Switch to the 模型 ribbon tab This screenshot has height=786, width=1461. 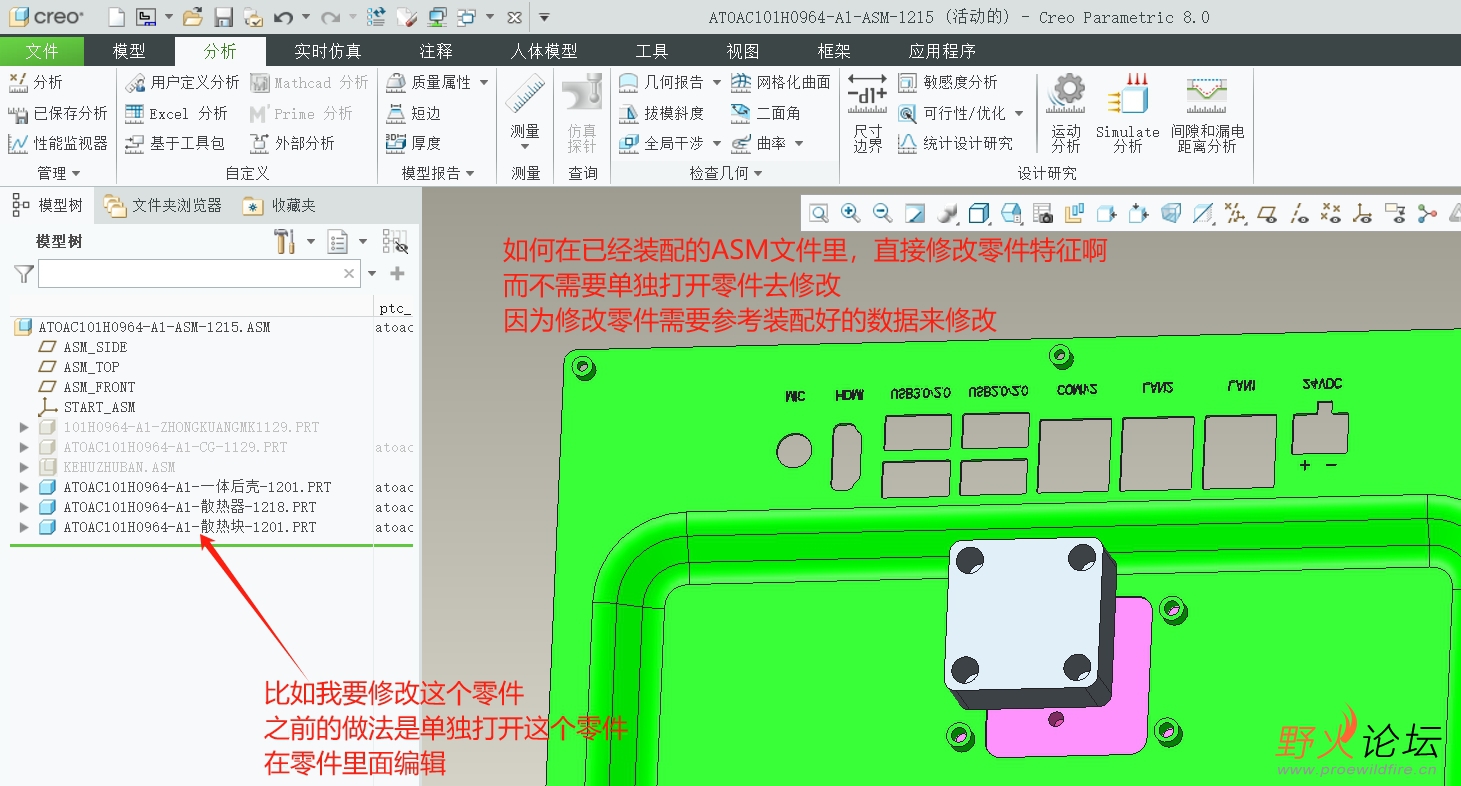click(x=129, y=51)
